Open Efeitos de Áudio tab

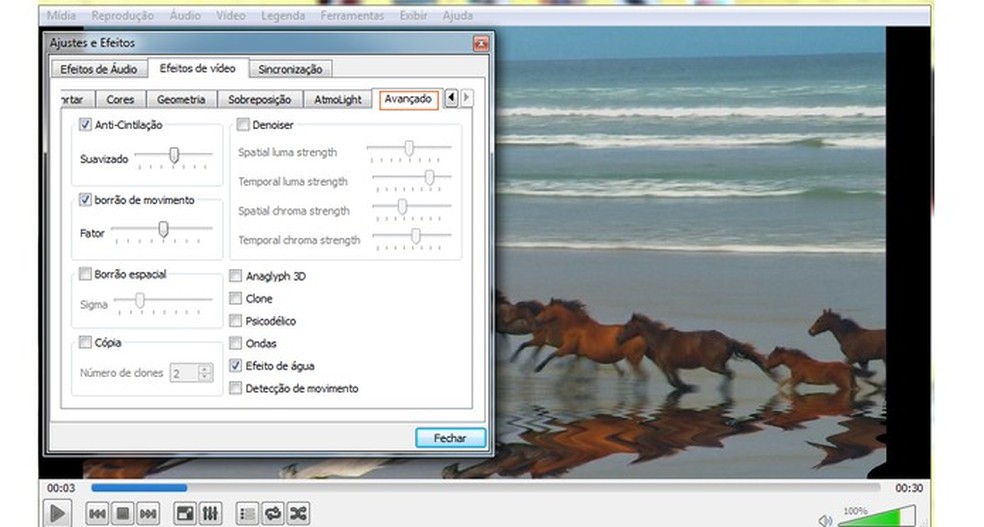99,69
